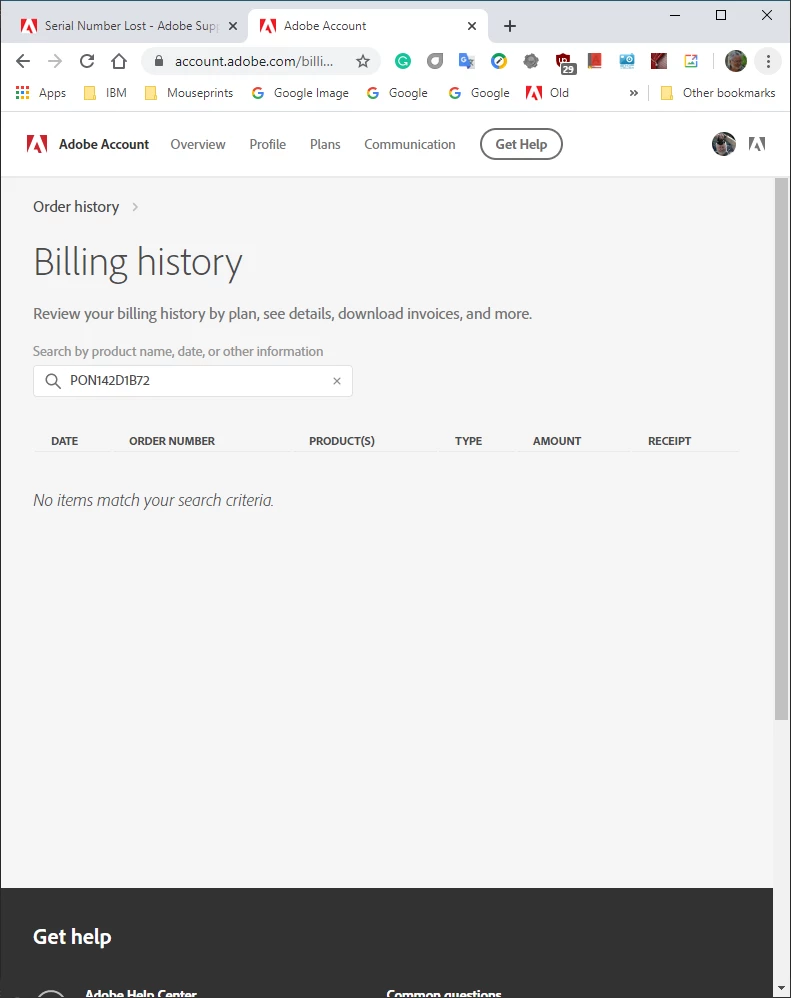
Task: Click the PRODUCT(S) column header
Action: (342, 441)
